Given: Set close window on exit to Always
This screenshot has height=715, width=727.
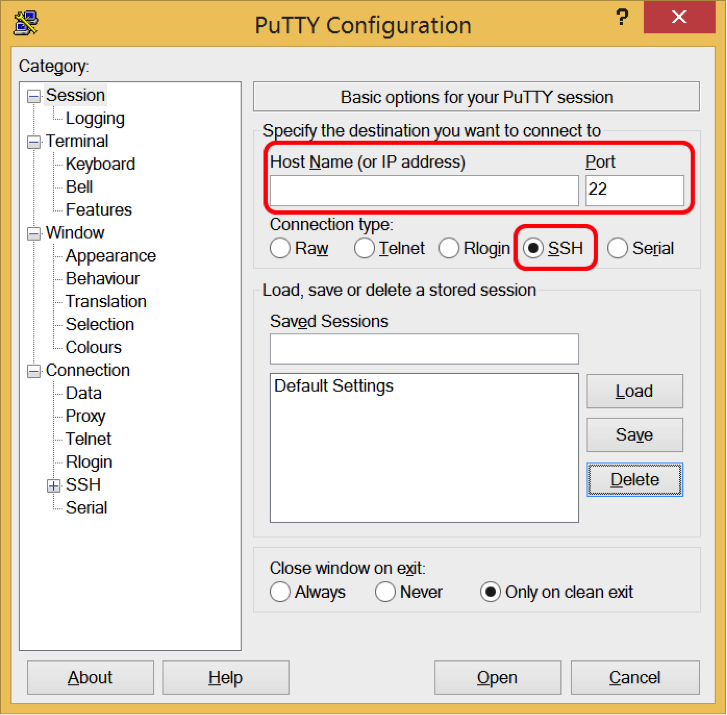Looking at the screenshot, I should (x=281, y=592).
